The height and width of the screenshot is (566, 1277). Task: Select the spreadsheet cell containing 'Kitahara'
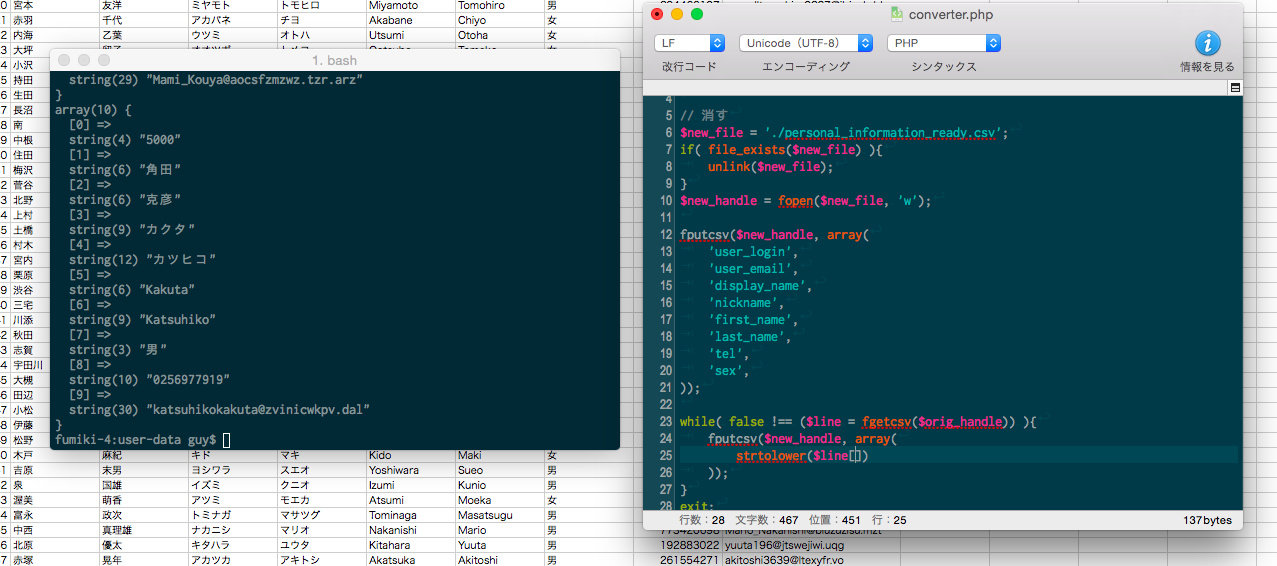click(398, 545)
